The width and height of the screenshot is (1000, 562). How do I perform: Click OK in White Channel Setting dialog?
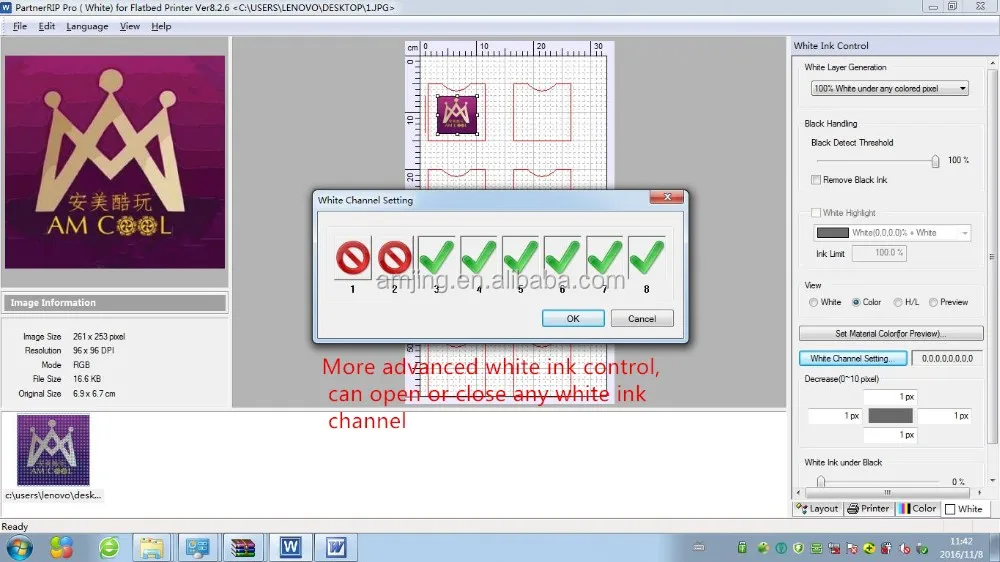573,318
